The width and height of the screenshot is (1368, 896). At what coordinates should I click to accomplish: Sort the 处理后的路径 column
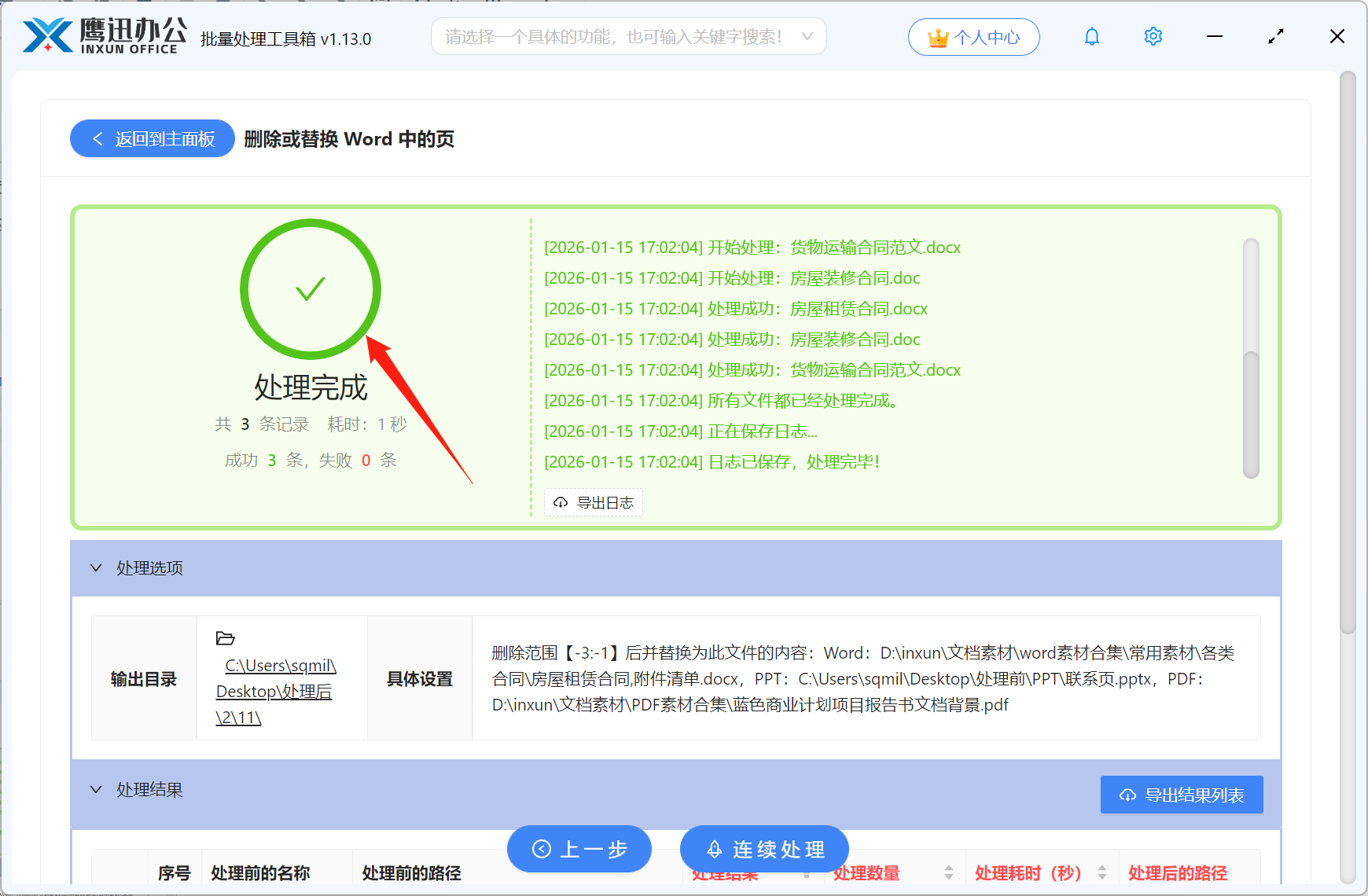coord(1177,873)
